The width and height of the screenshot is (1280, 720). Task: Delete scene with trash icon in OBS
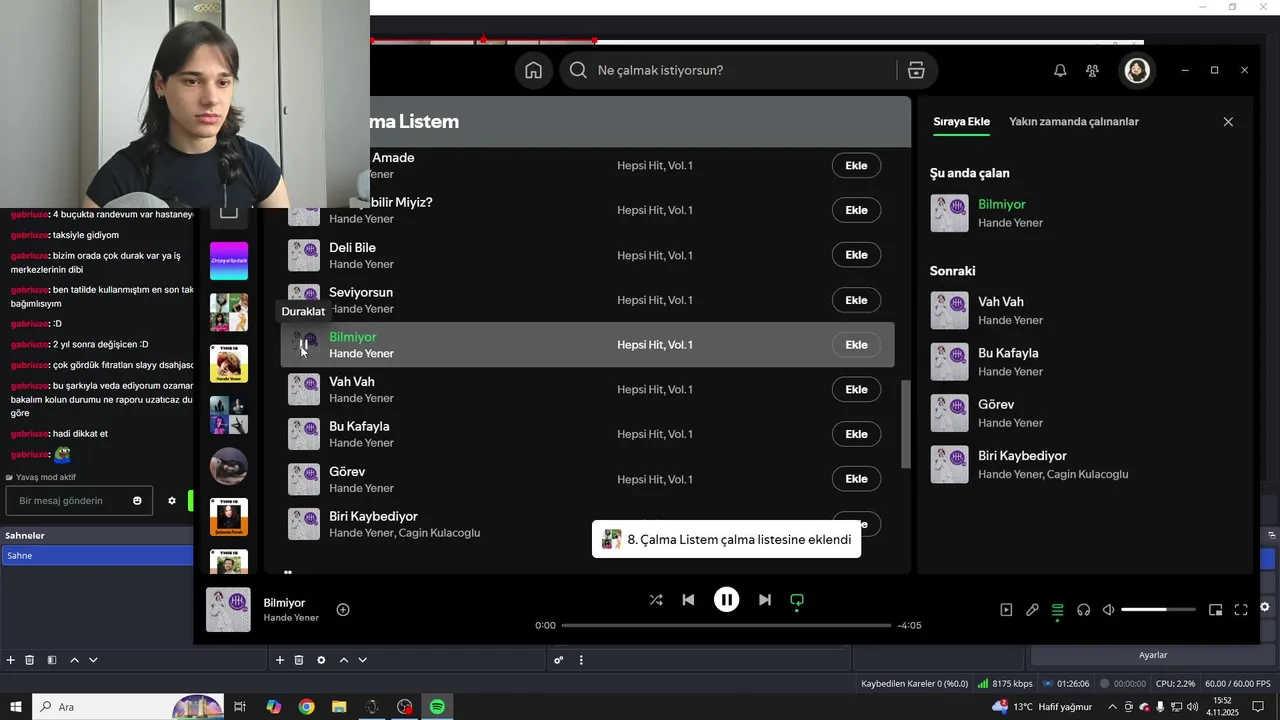[x=30, y=660]
